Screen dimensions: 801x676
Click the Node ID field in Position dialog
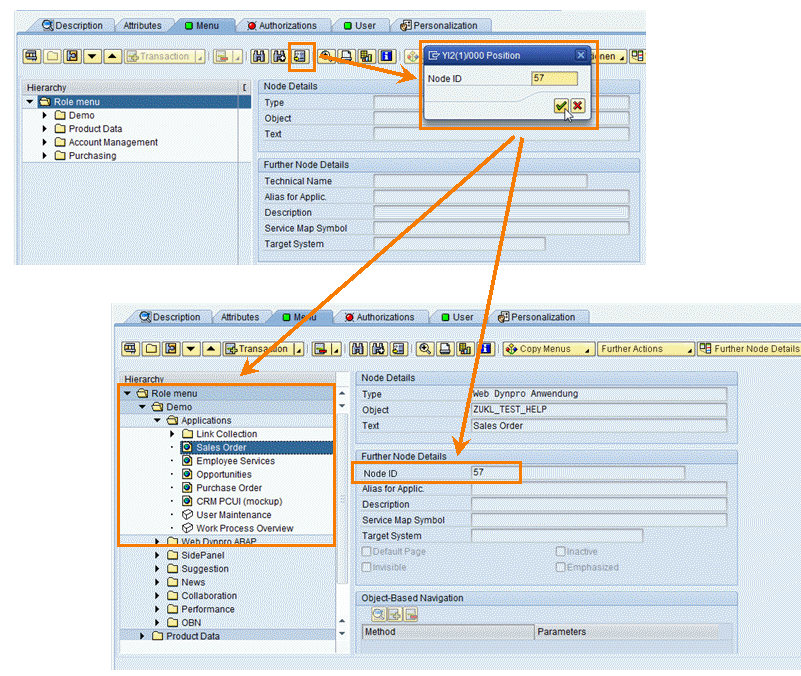(554, 78)
